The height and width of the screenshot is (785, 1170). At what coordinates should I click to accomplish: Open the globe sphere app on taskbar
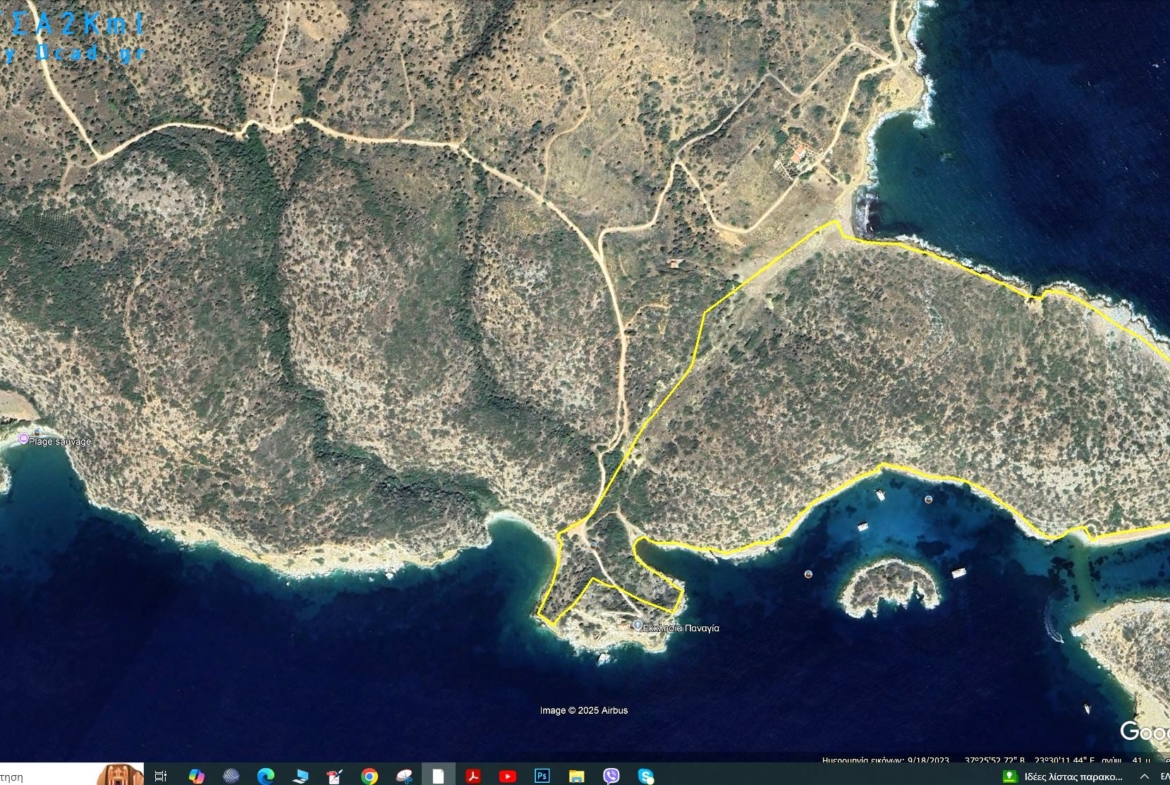(x=231, y=776)
